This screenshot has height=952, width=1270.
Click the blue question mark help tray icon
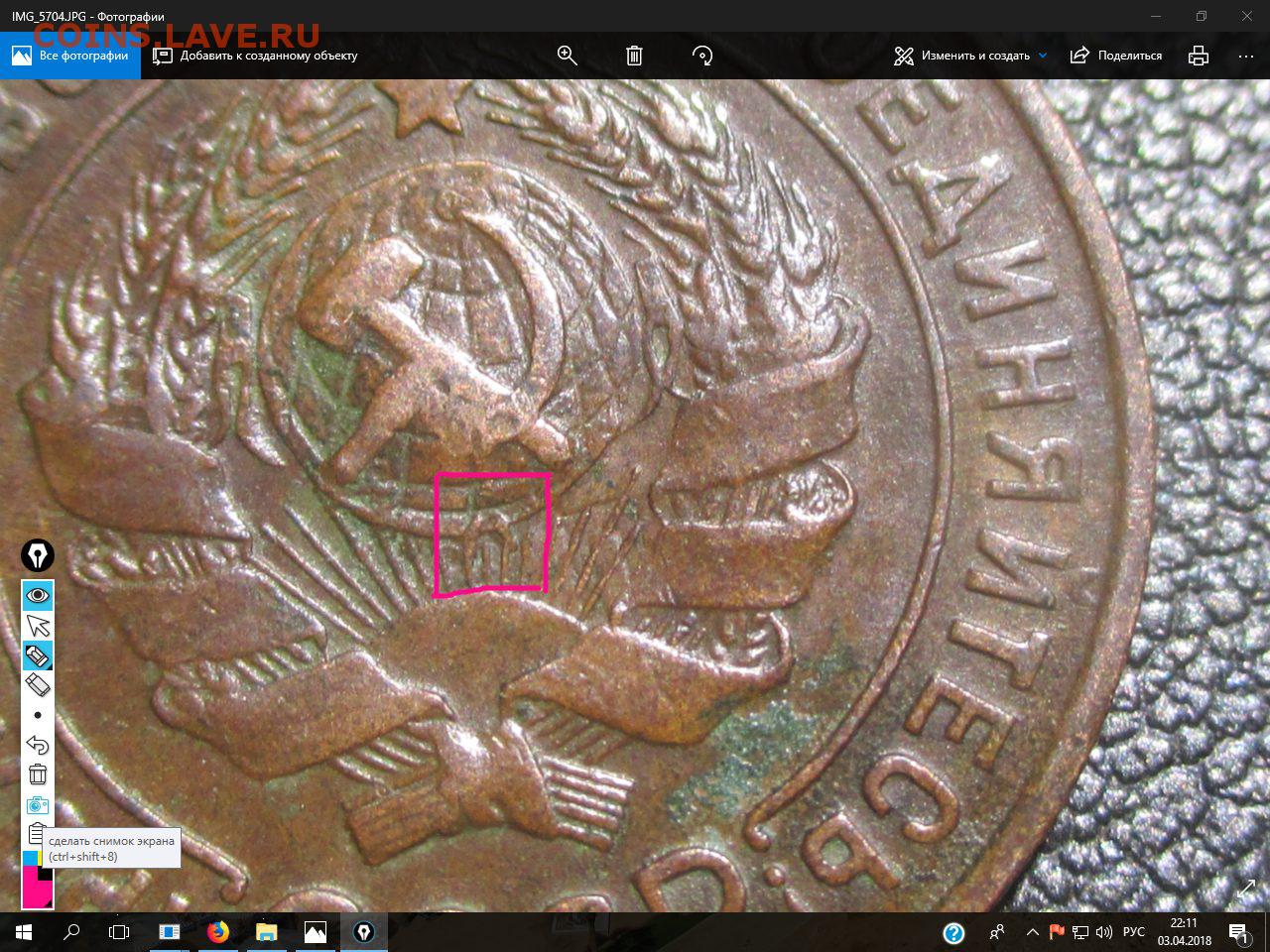click(953, 932)
